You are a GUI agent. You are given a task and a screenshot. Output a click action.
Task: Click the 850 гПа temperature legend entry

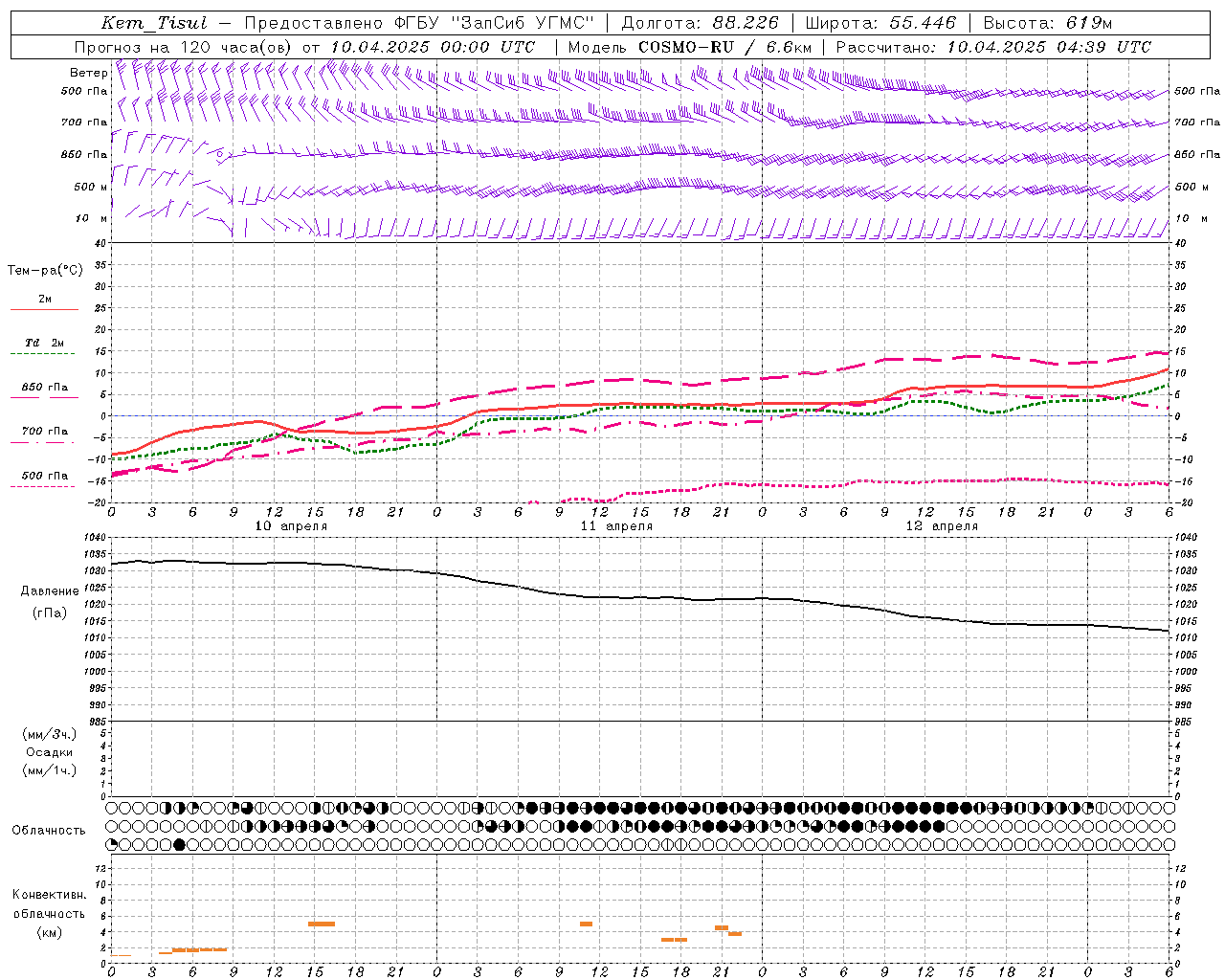[x=44, y=390]
